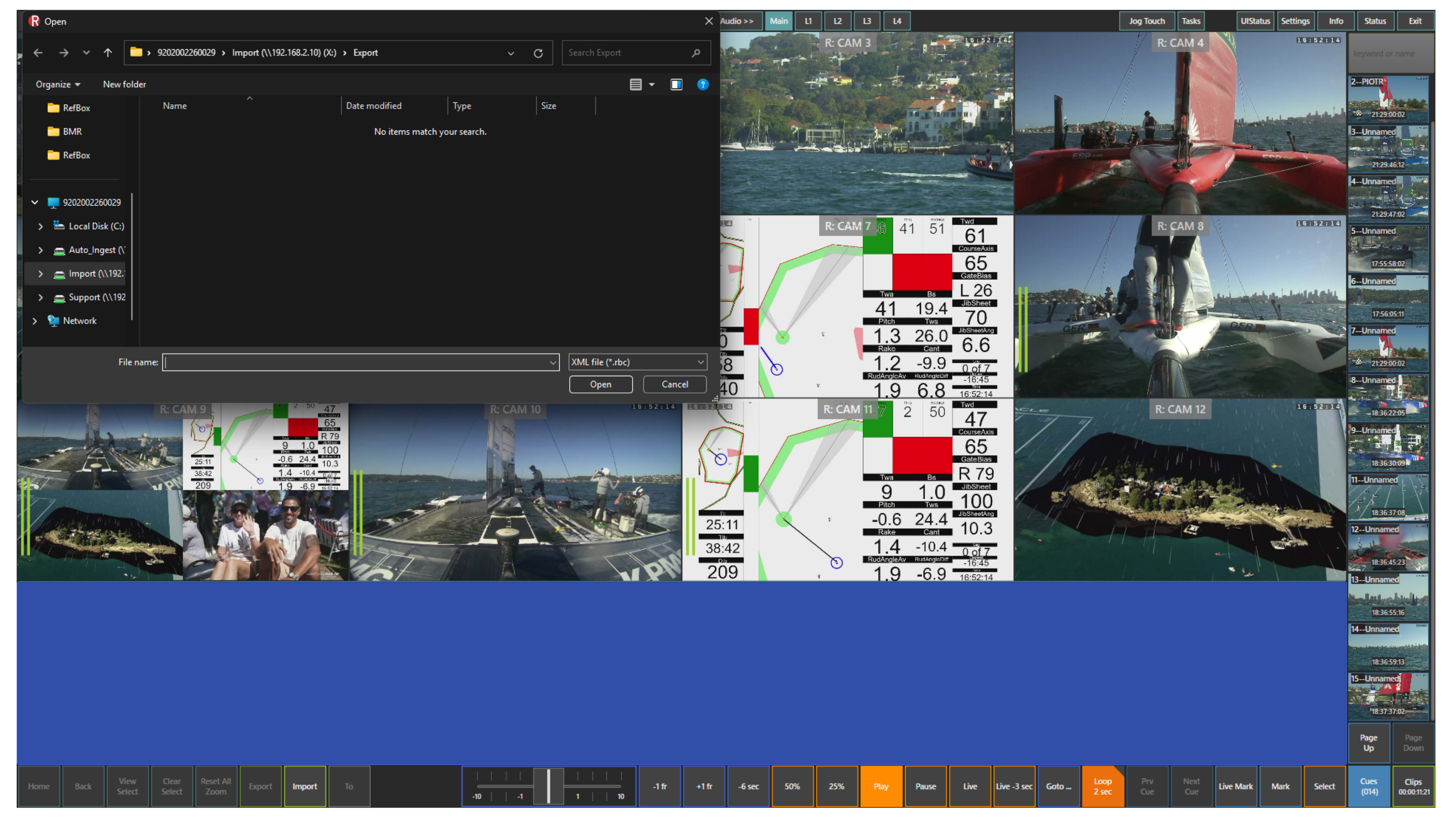
Task: Toggle Loop 2 sec
Action: (x=1103, y=786)
